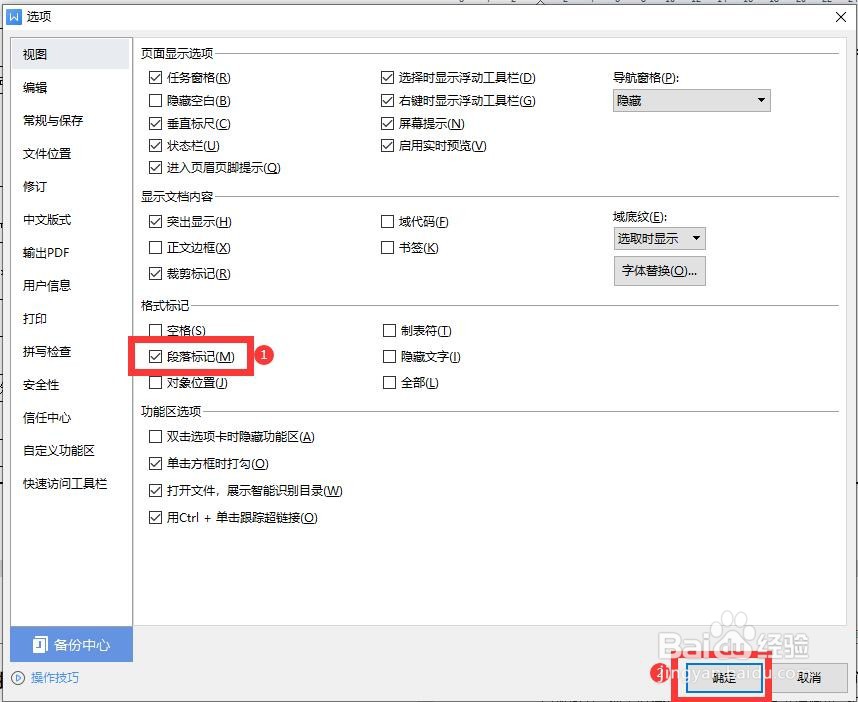Image resolution: width=858 pixels, height=702 pixels.
Task: Toggle the 裁剪标记(R) checkbox
Action: tap(155, 273)
